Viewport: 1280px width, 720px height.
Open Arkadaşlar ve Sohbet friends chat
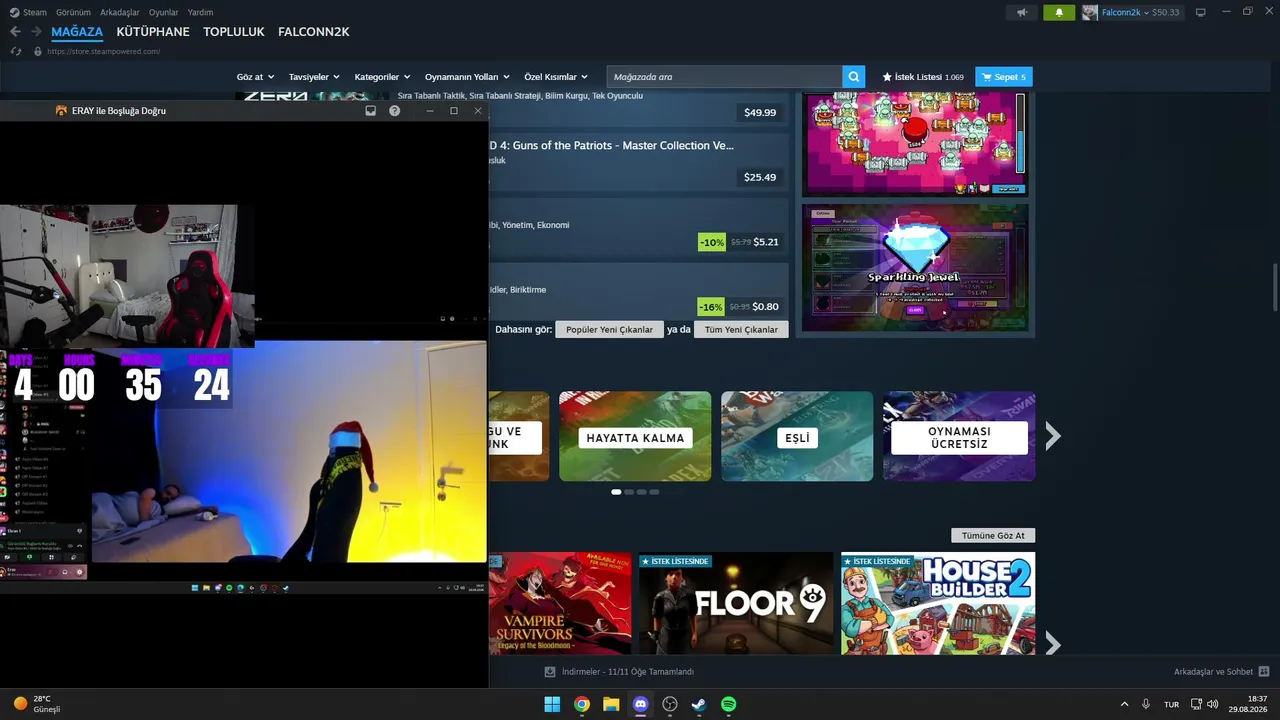[1221, 672]
